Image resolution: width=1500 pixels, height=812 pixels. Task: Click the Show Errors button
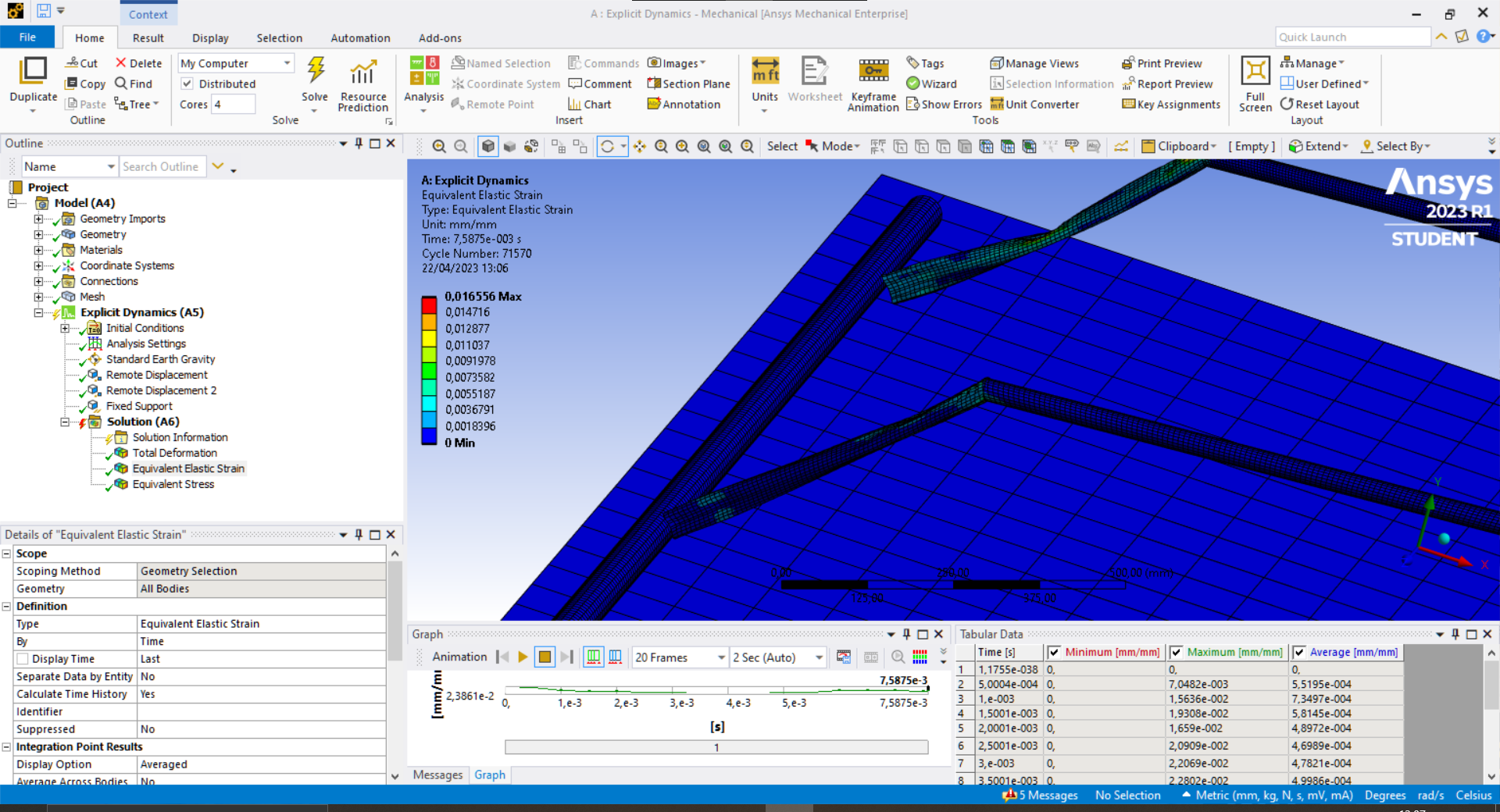pos(944,104)
